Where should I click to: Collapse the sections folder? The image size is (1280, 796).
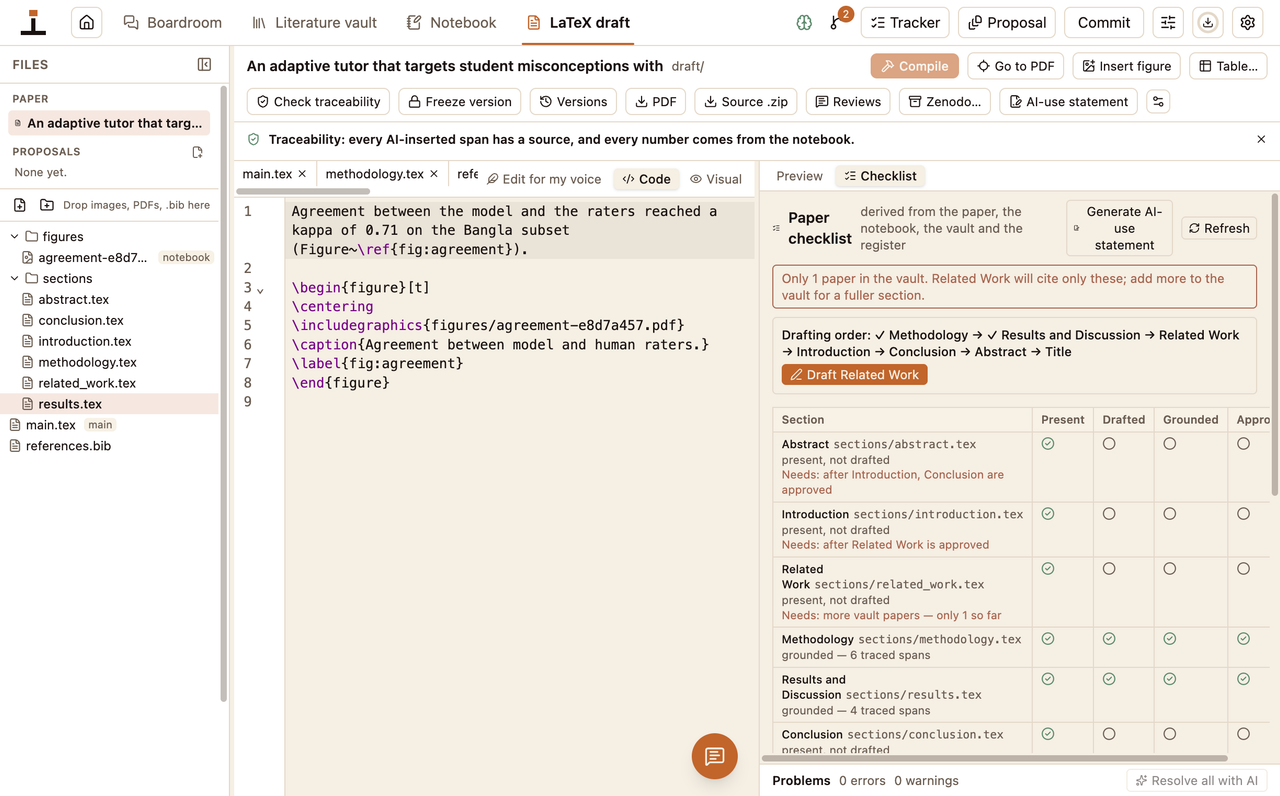tap(15, 278)
